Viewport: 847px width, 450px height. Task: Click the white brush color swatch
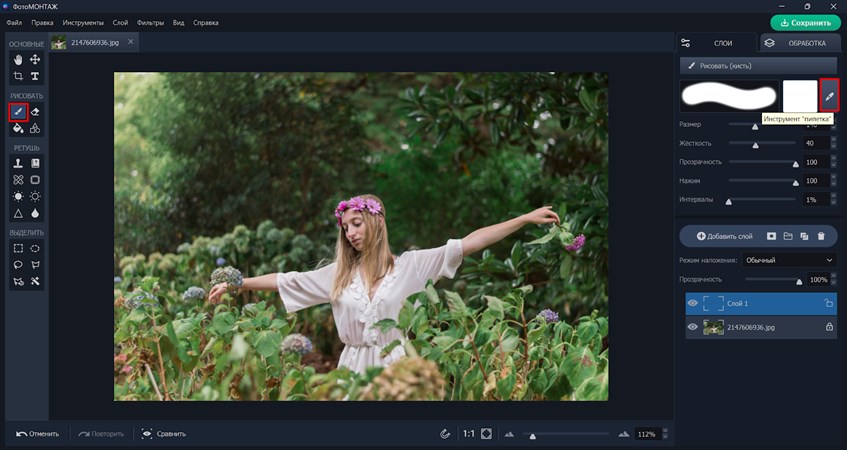click(799, 96)
